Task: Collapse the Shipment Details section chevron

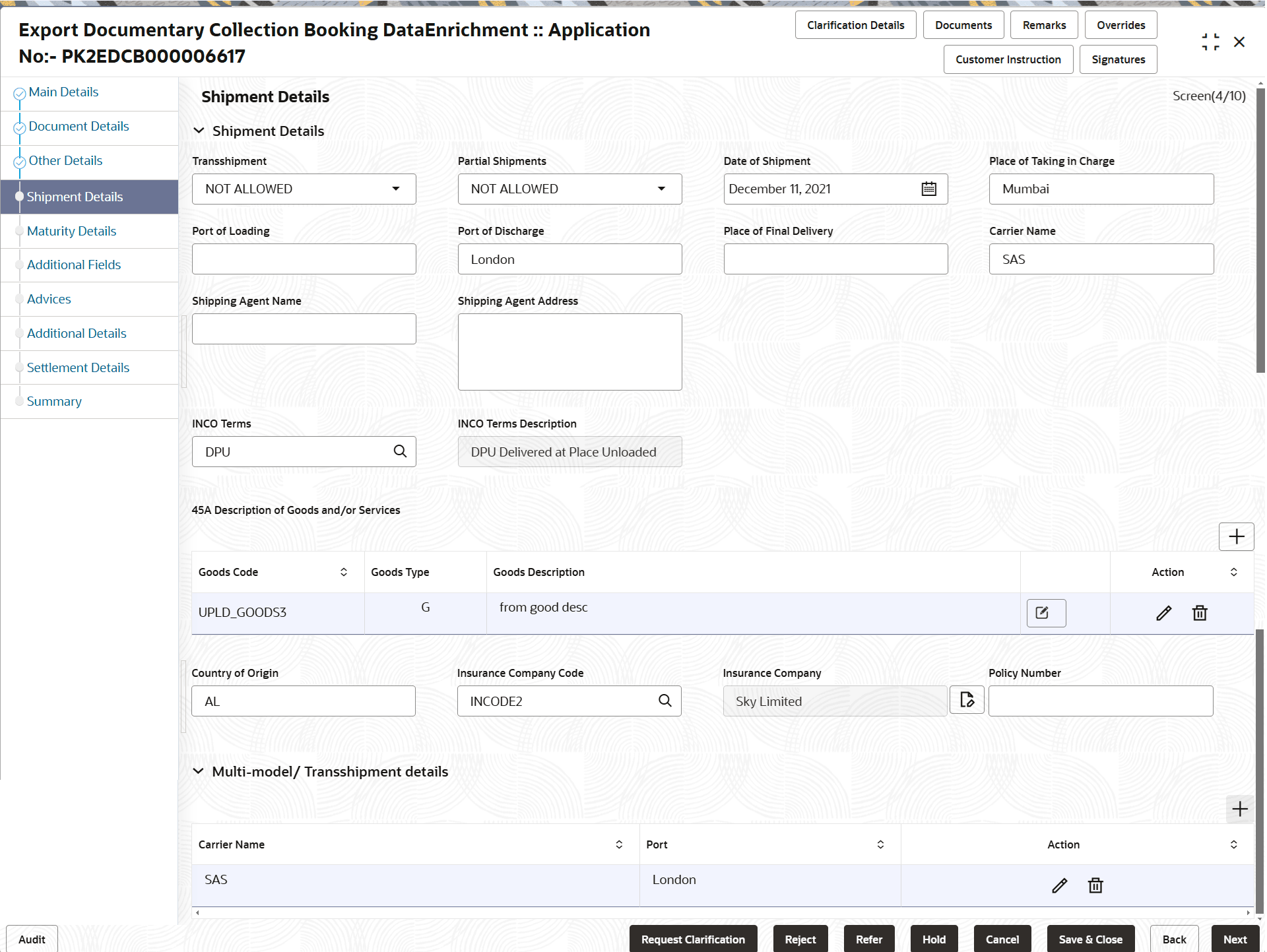Action: (x=199, y=131)
